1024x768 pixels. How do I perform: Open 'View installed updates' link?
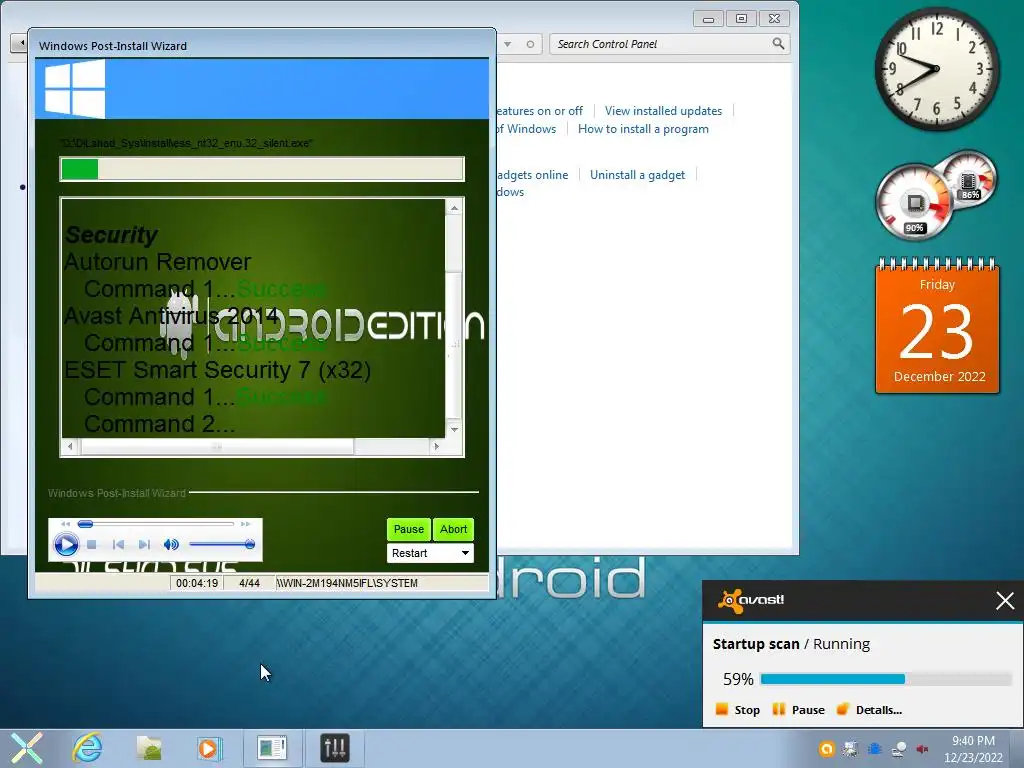click(663, 111)
